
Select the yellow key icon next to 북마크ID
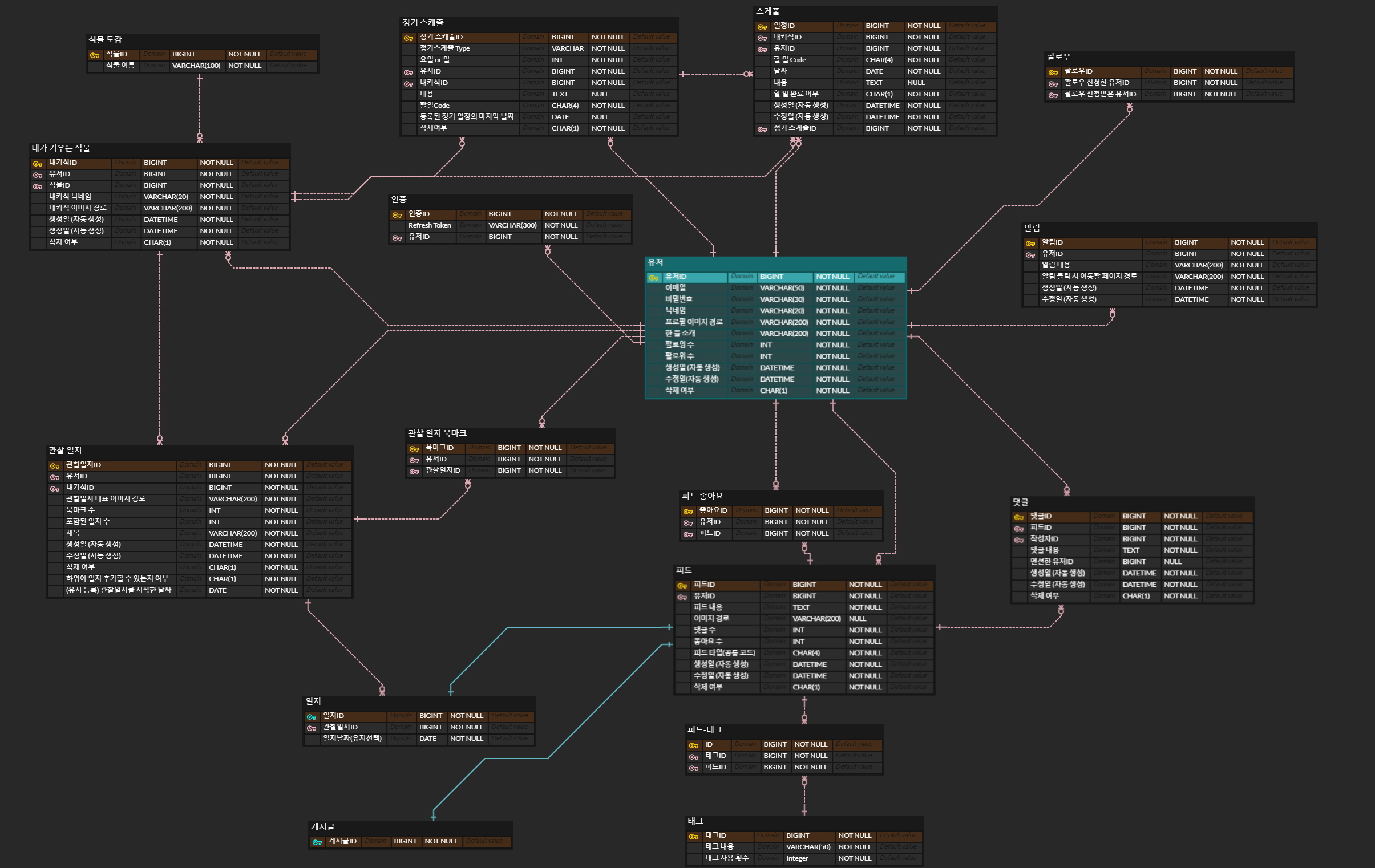click(x=414, y=449)
